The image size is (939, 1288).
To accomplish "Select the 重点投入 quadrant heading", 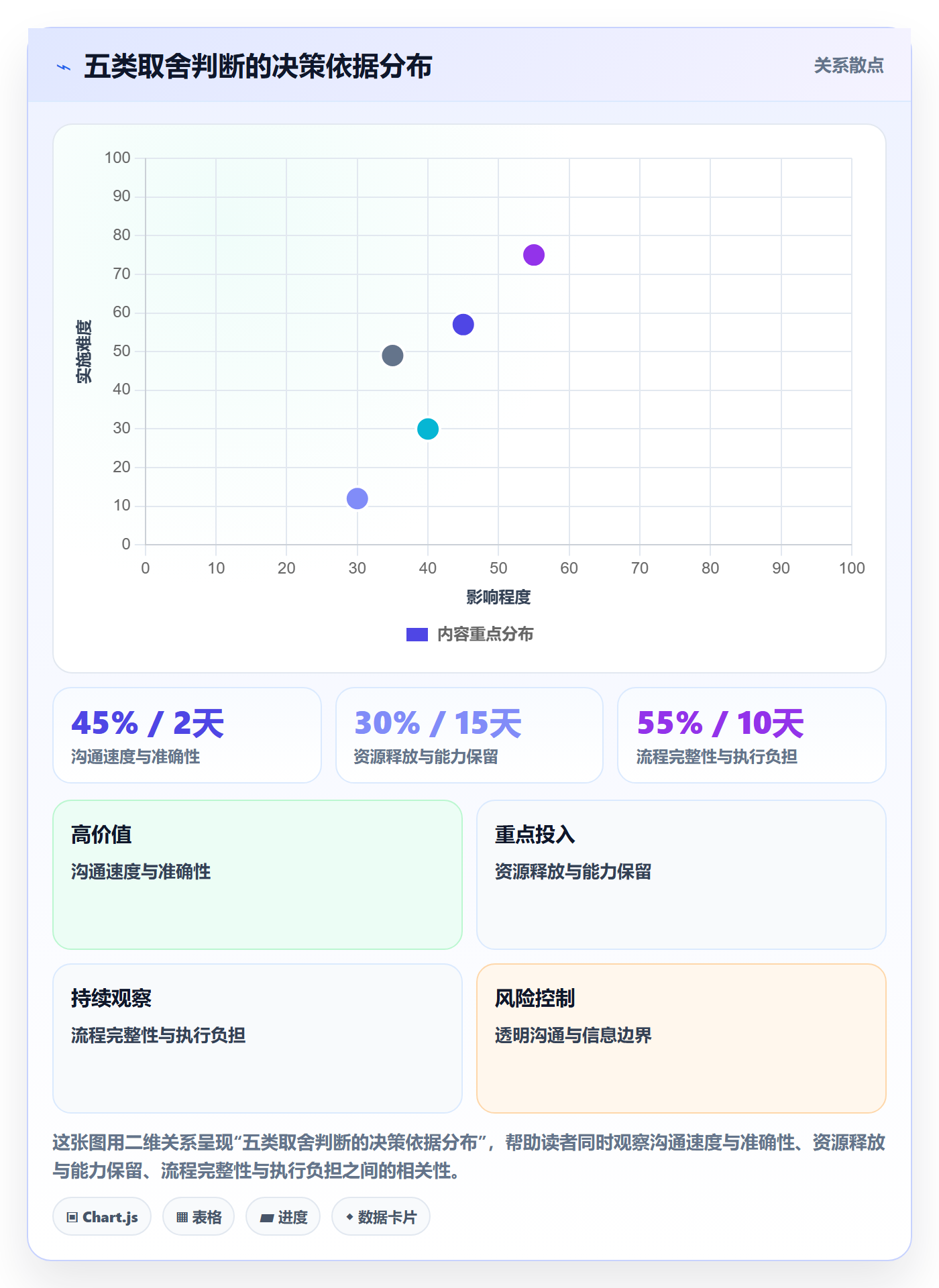I will click(535, 835).
